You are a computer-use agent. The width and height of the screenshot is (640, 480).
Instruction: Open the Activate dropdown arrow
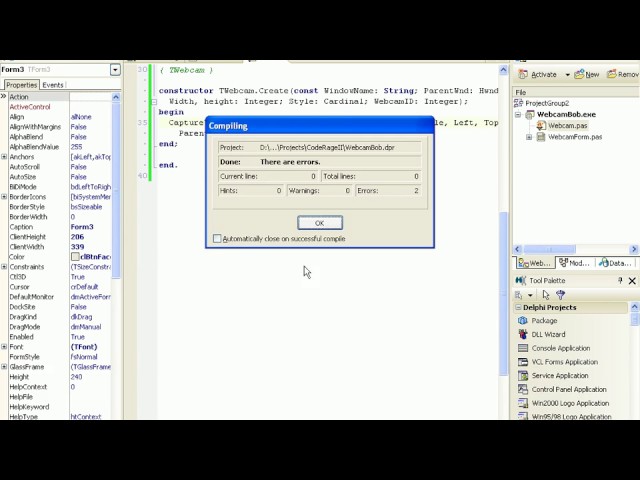(x=567, y=75)
